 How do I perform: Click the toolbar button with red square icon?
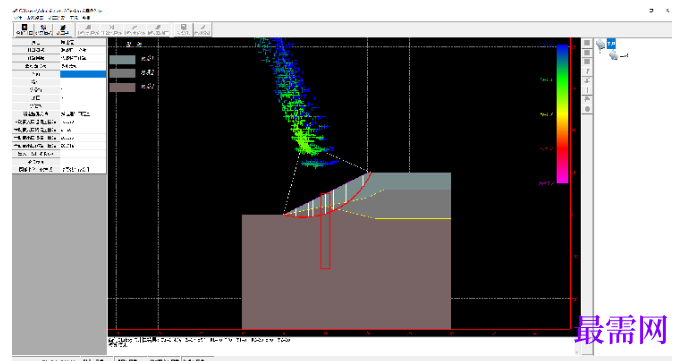tap(24, 29)
